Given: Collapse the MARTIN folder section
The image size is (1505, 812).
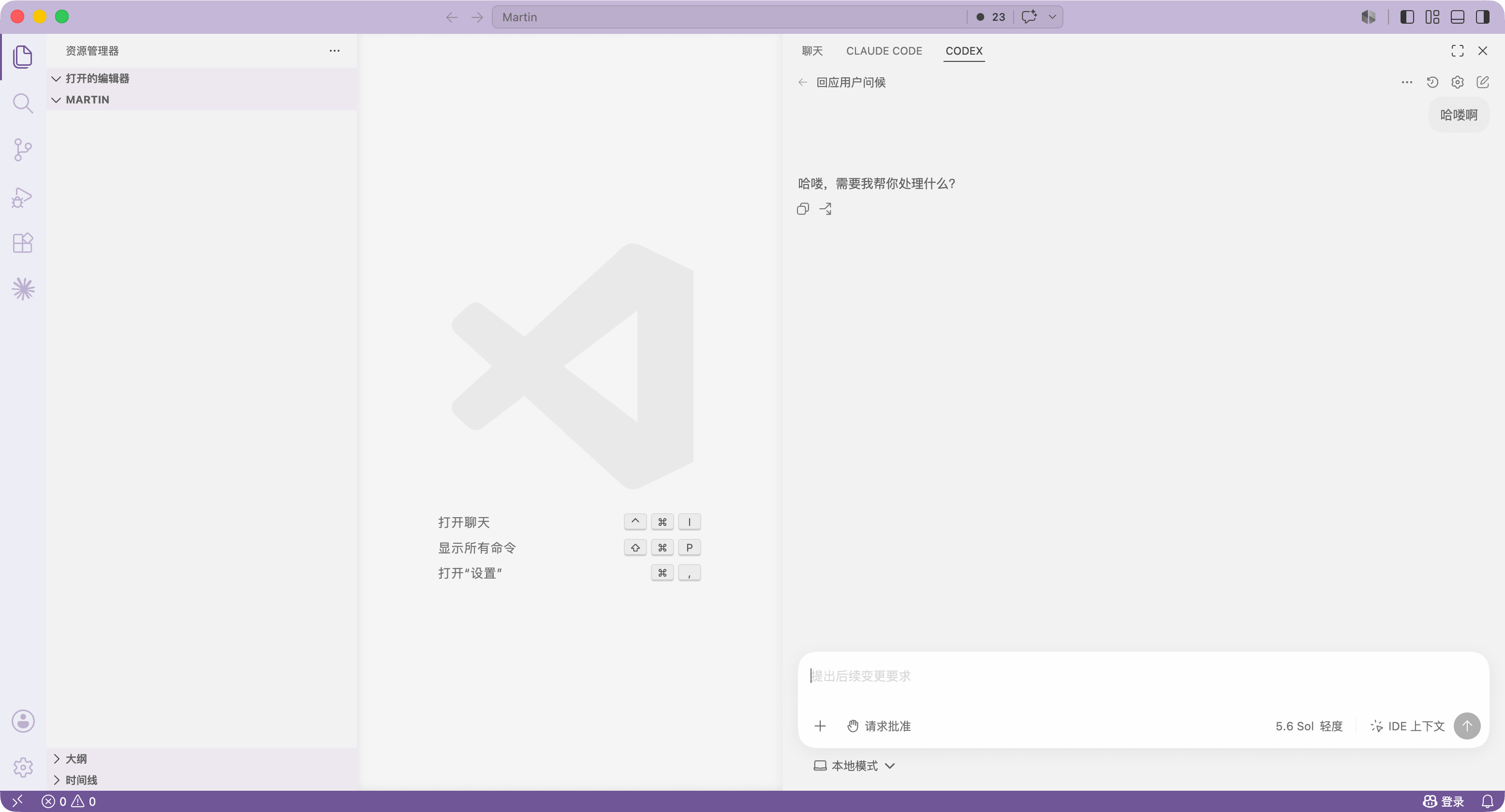Looking at the screenshot, I should [202, 99].
